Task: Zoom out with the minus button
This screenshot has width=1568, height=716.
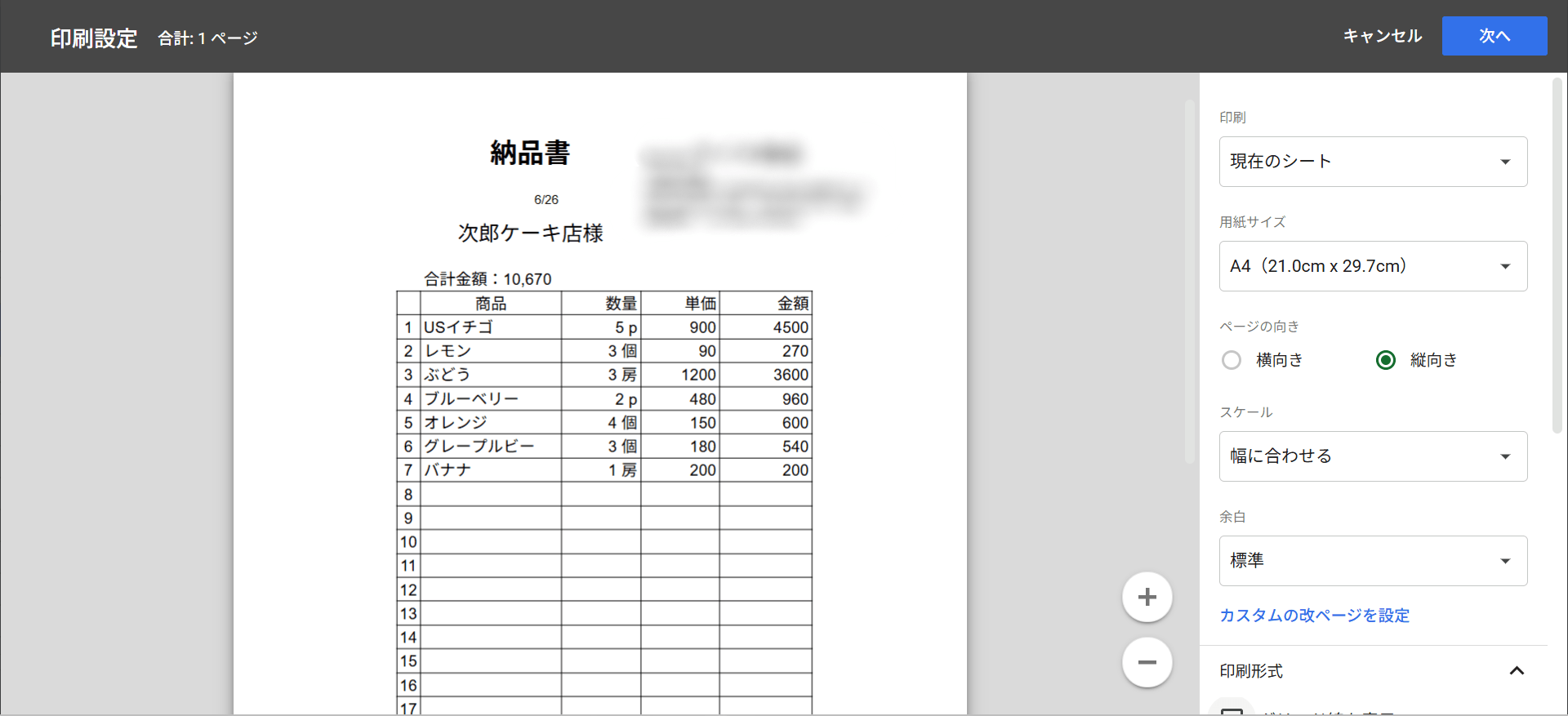Action: (x=1147, y=662)
